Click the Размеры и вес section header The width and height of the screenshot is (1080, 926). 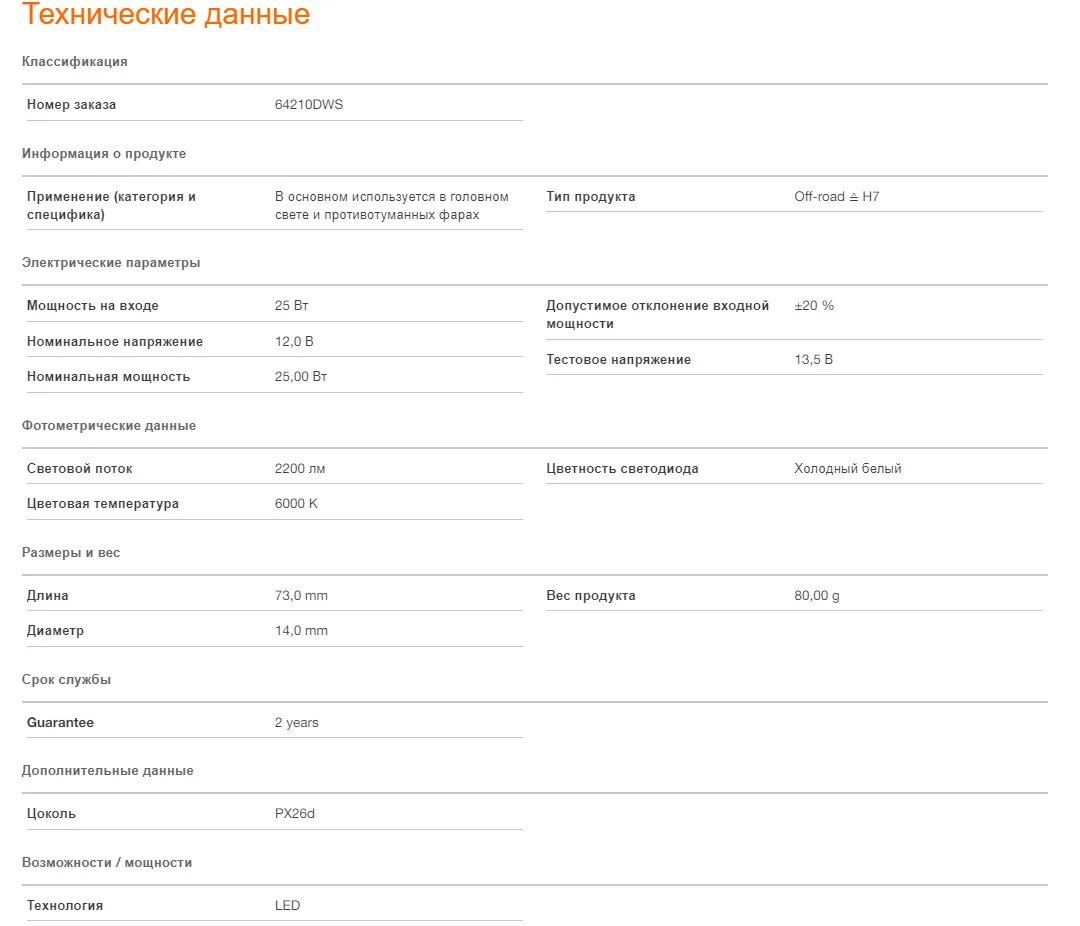coord(71,553)
